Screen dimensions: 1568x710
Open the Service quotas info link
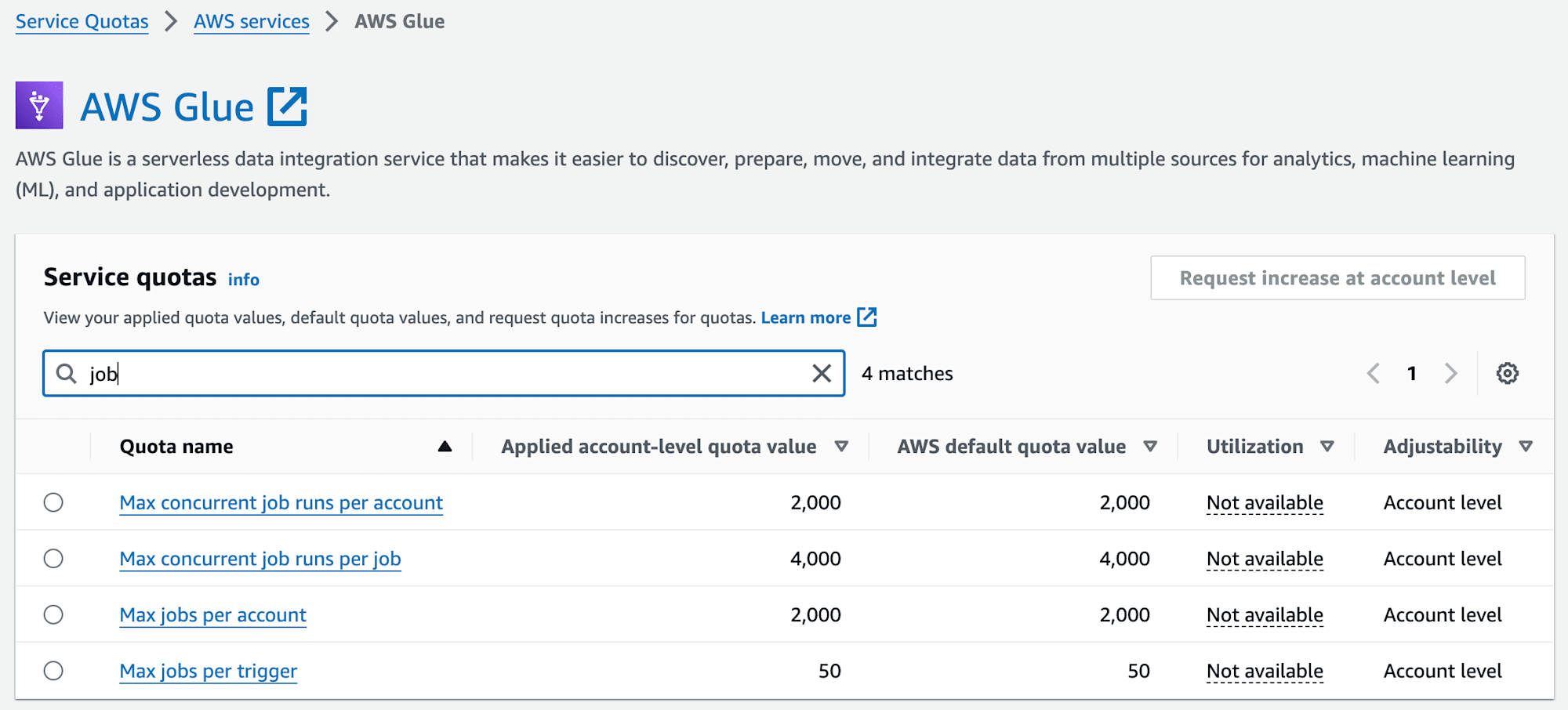coord(244,280)
